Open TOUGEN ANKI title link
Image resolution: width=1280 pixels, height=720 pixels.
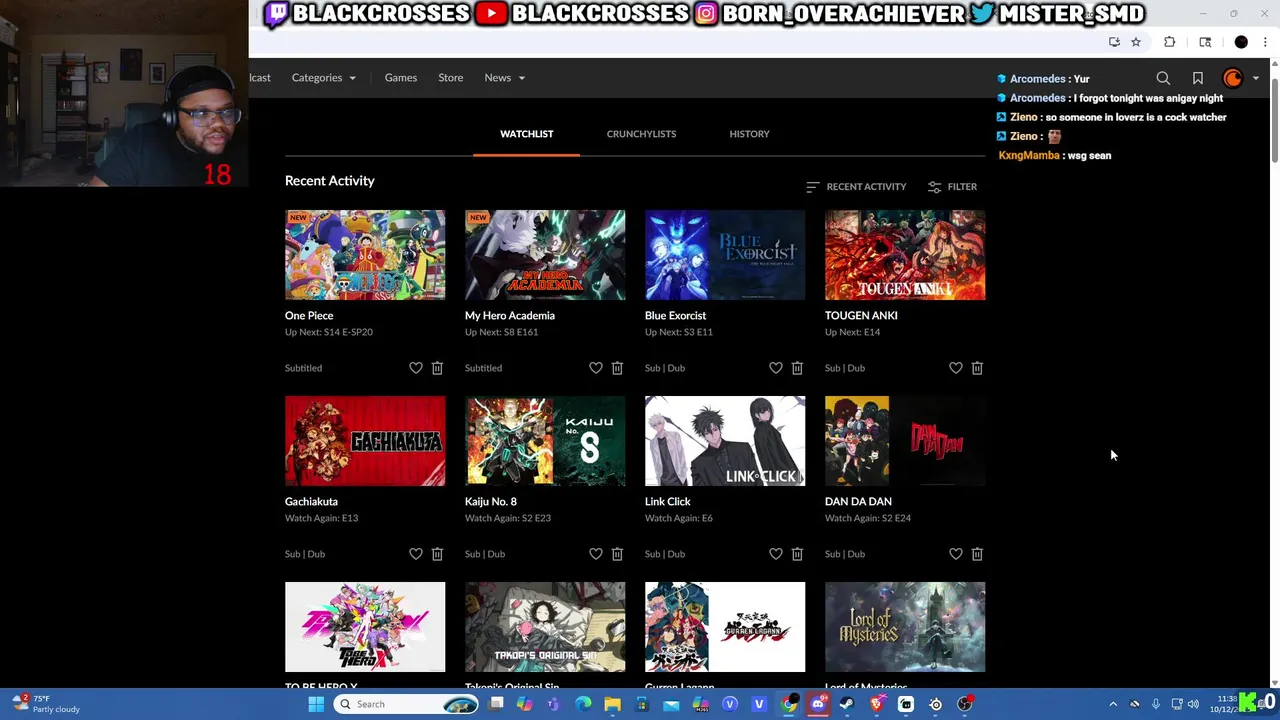coord(861,316)
